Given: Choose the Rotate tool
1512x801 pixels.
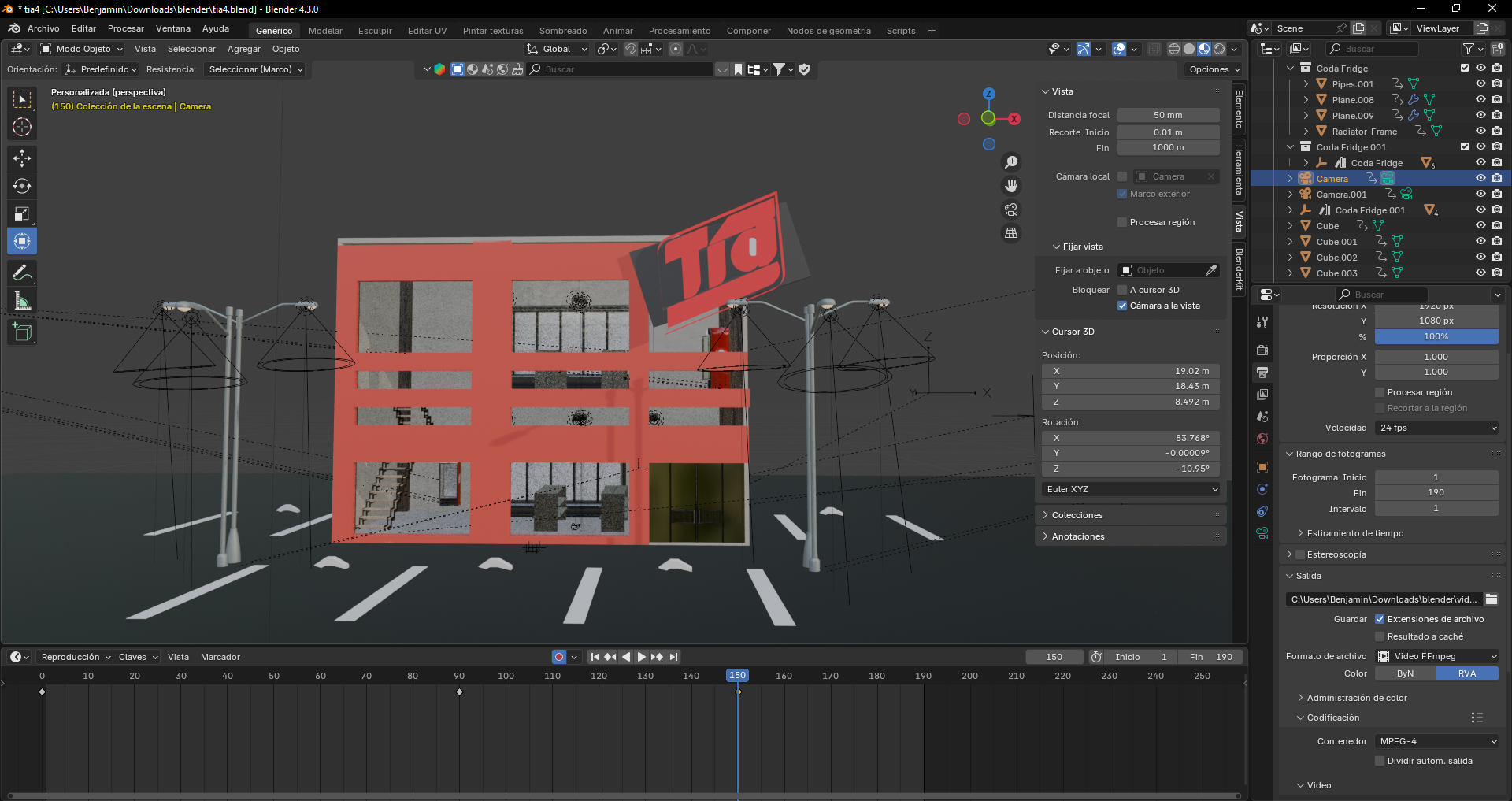Looking at the screenshot, I should pos(22,186).
